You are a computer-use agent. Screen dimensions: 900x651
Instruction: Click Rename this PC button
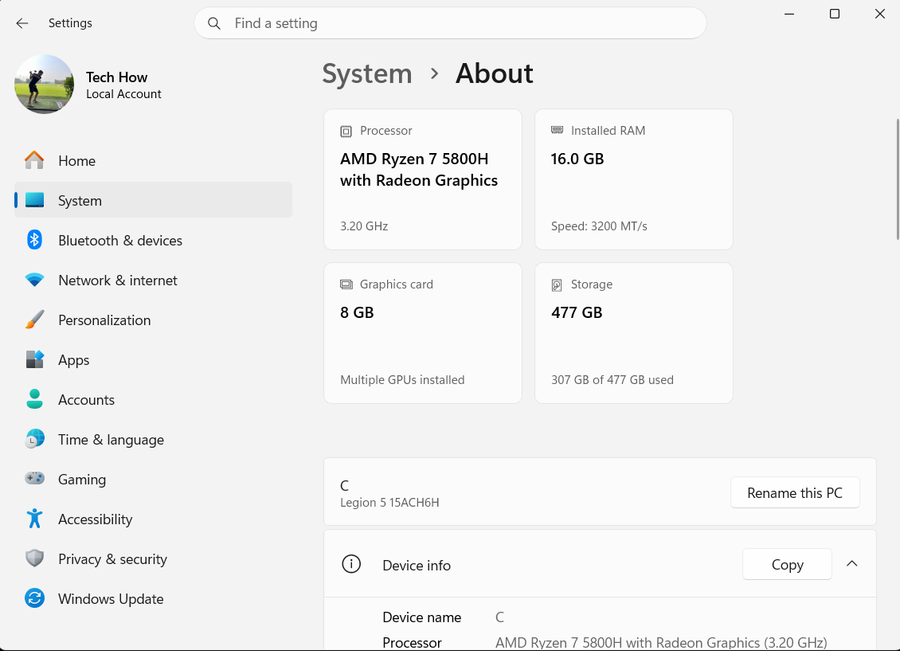(794, 493)
